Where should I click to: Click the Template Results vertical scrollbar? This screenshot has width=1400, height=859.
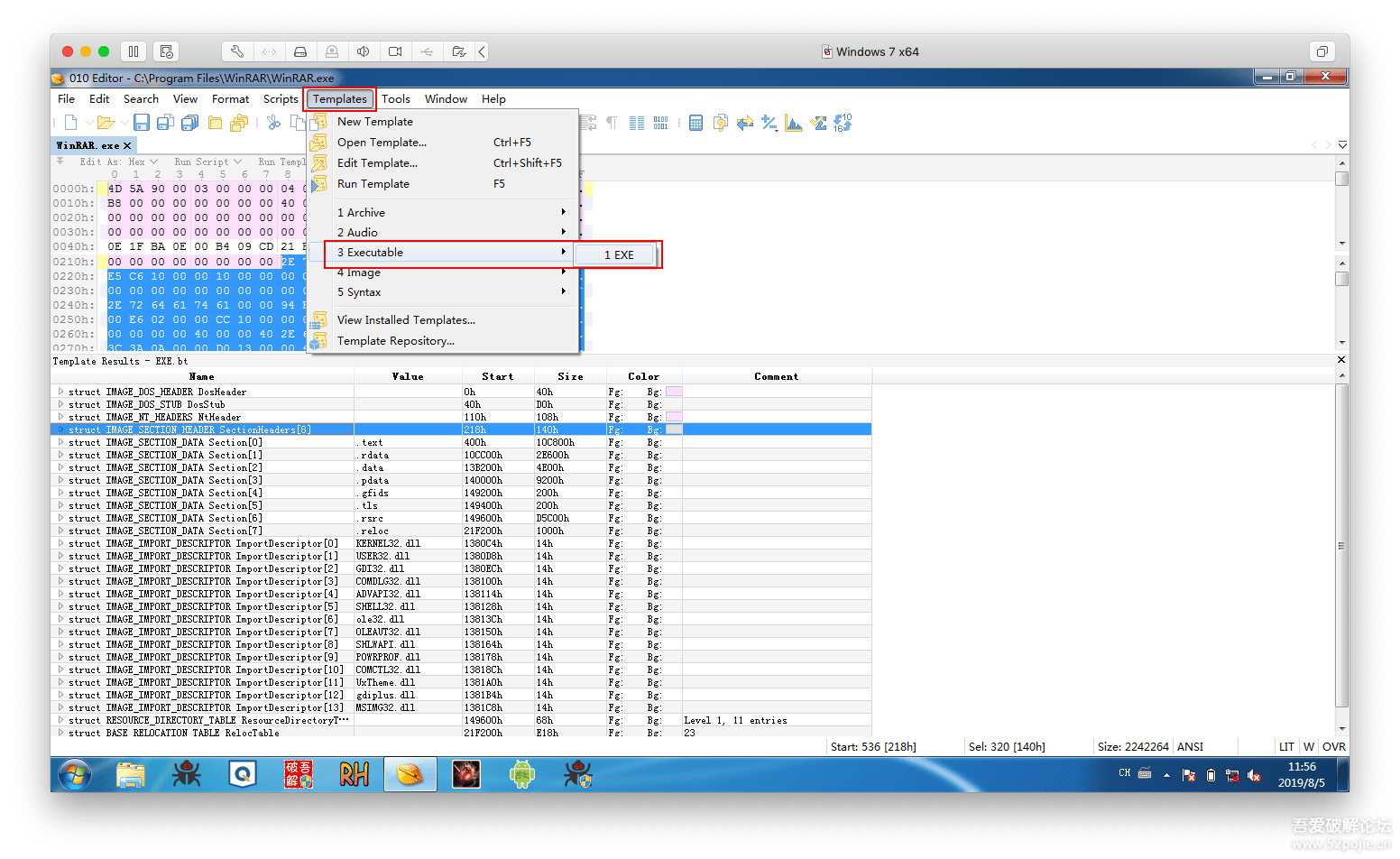1342,554
